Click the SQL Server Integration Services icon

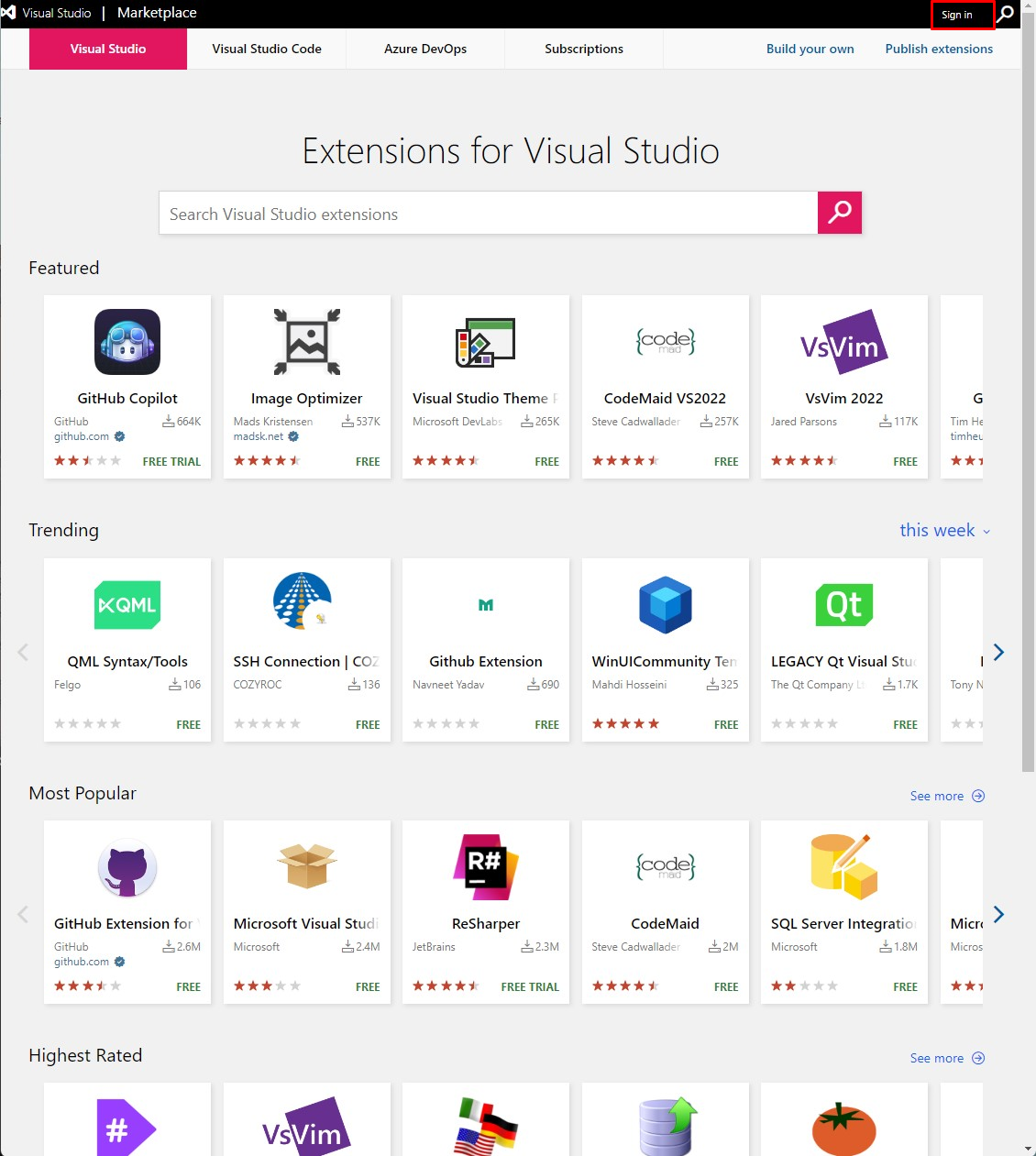click(x=844, y=866)
